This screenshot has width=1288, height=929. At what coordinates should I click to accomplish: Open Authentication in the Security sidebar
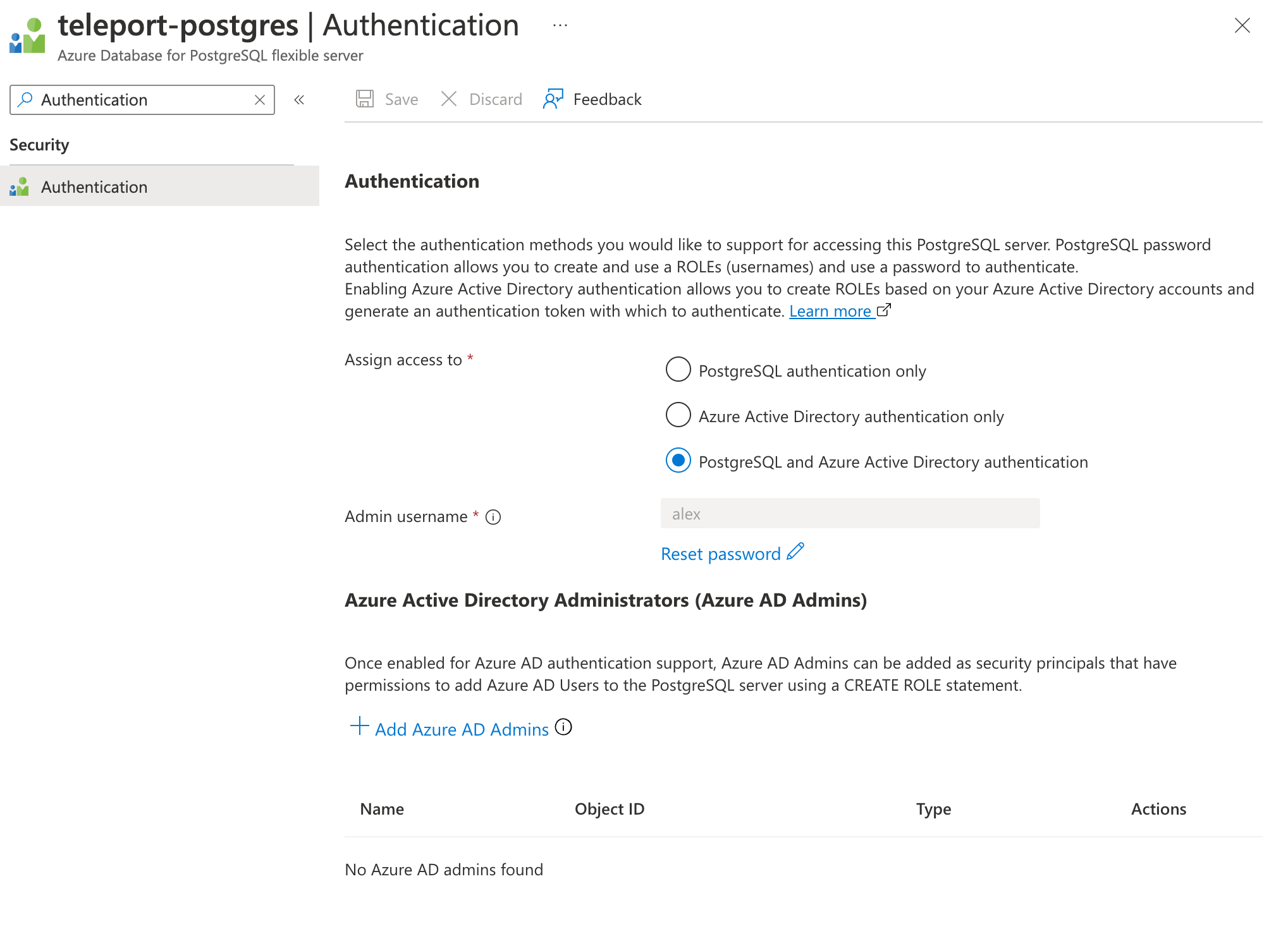[x=95, y=186]
